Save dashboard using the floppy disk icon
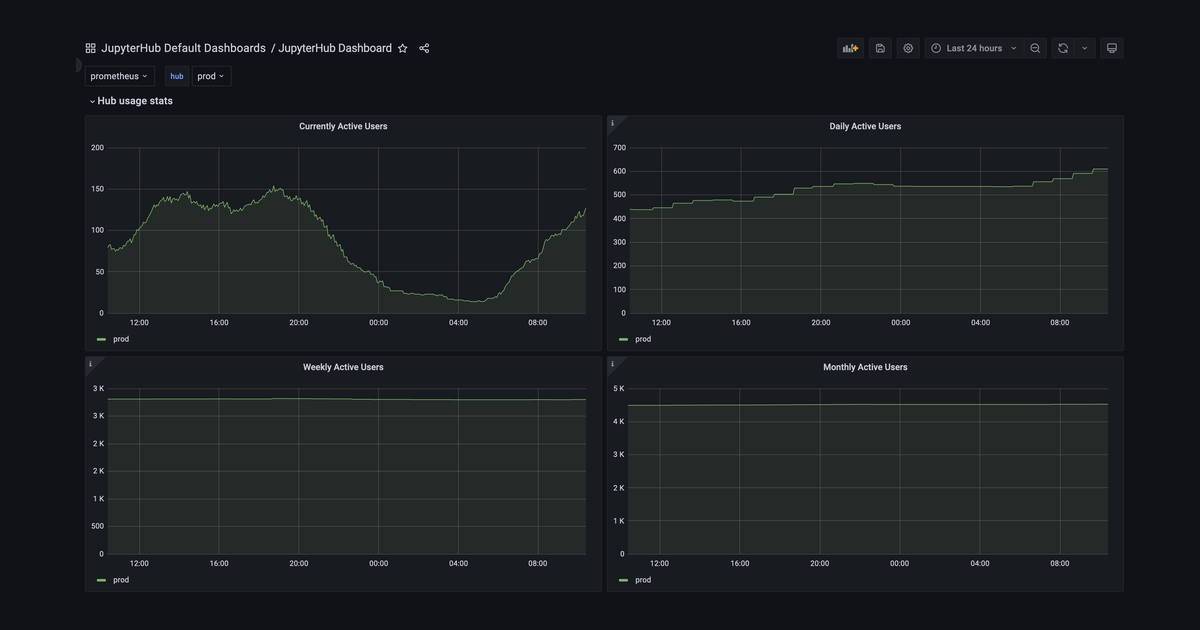 click(880, 48)
